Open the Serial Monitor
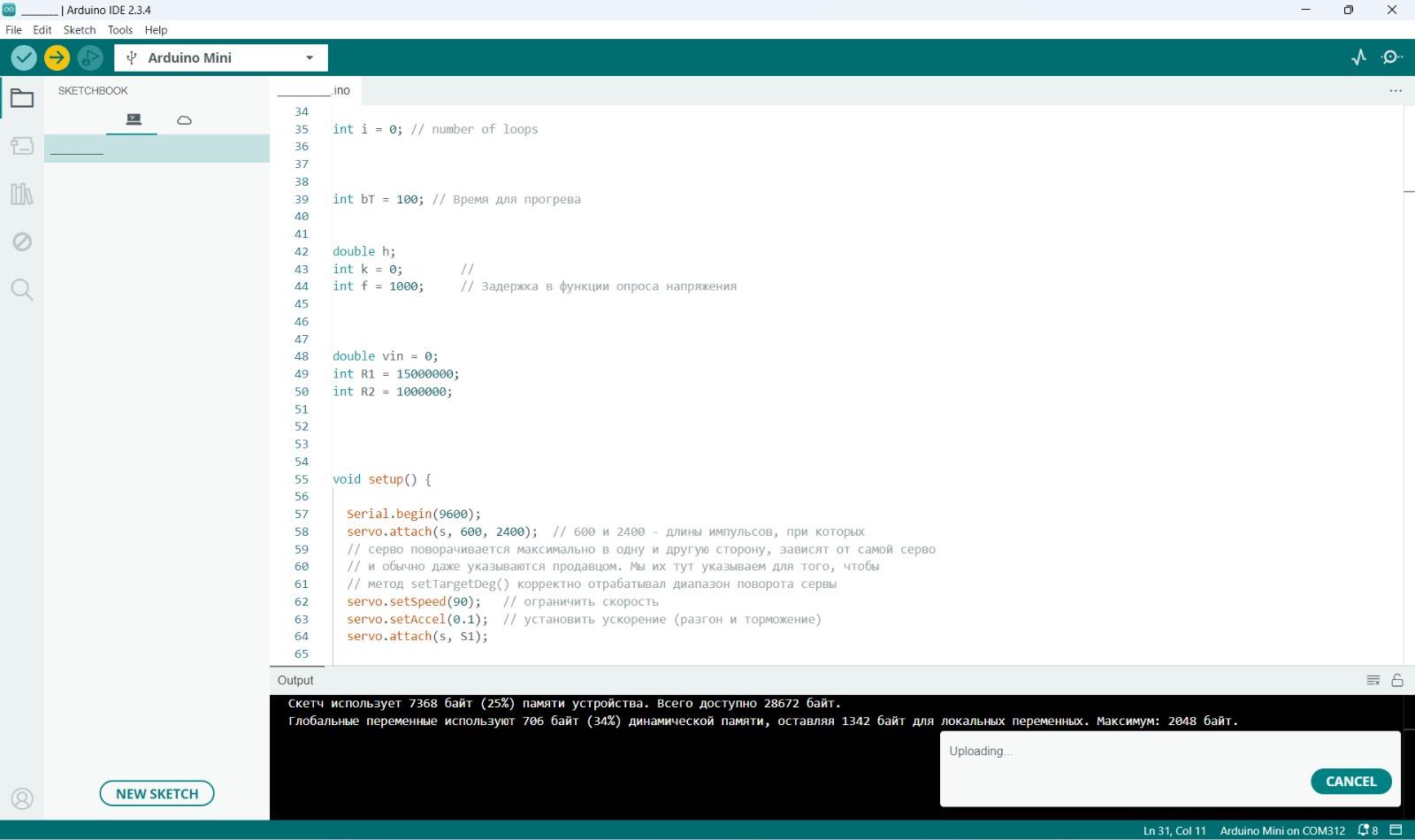Viewport: 1415px width, 840px height. [x=1392, y=57]
